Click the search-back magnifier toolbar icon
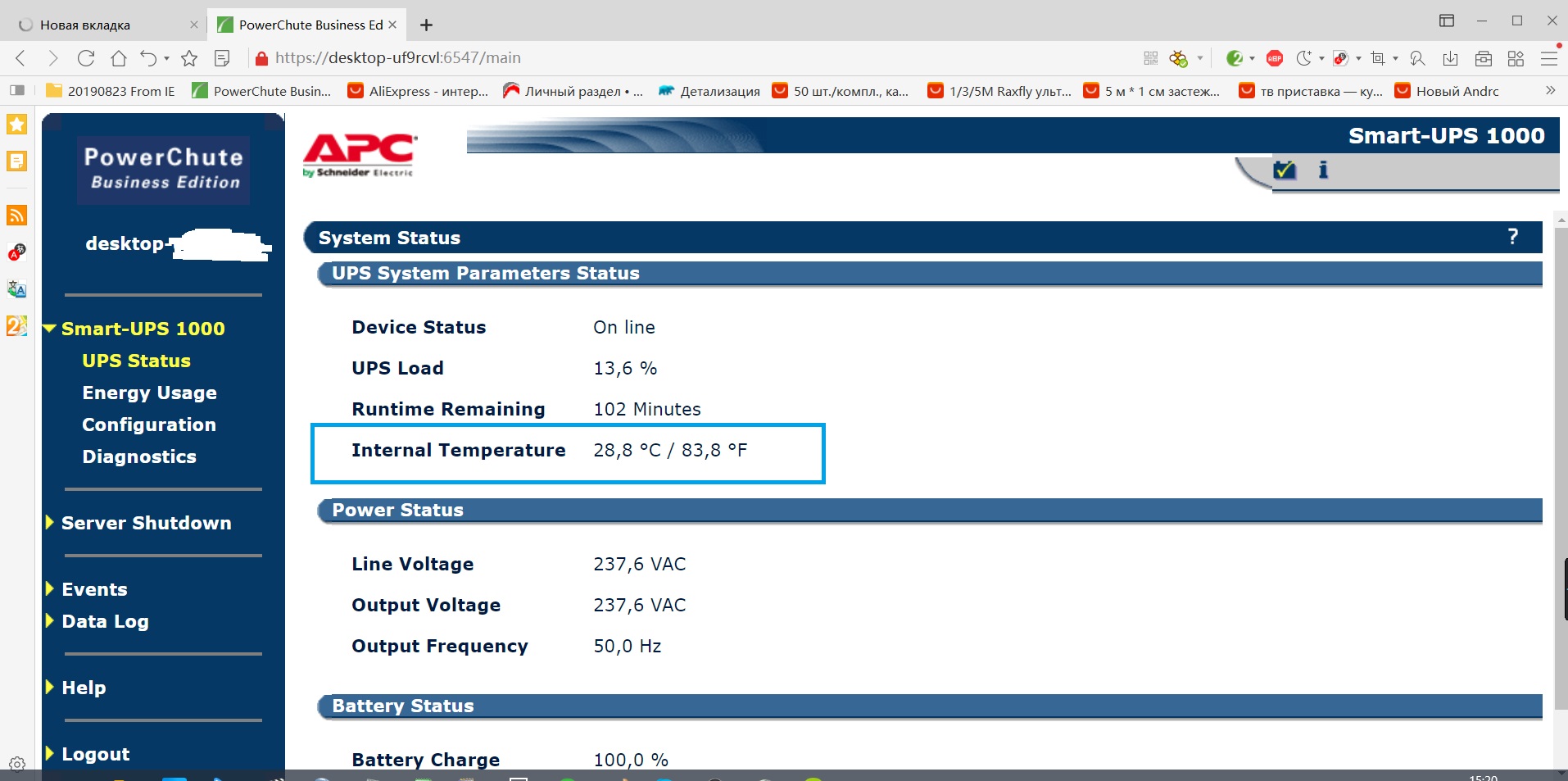 1417,58
